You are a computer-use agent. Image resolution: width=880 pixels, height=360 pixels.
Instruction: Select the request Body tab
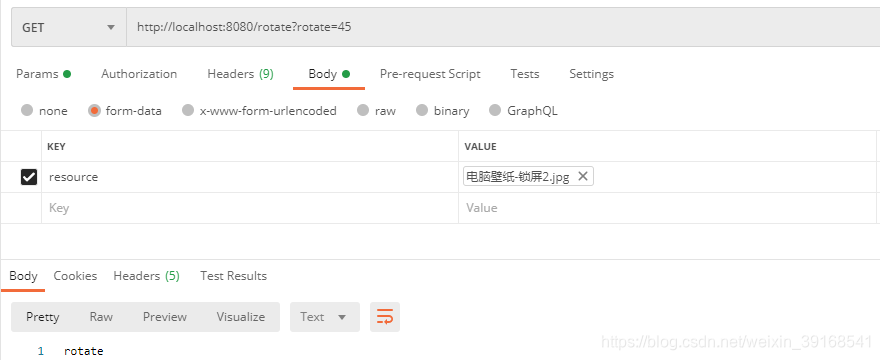(x=329, y=74)
